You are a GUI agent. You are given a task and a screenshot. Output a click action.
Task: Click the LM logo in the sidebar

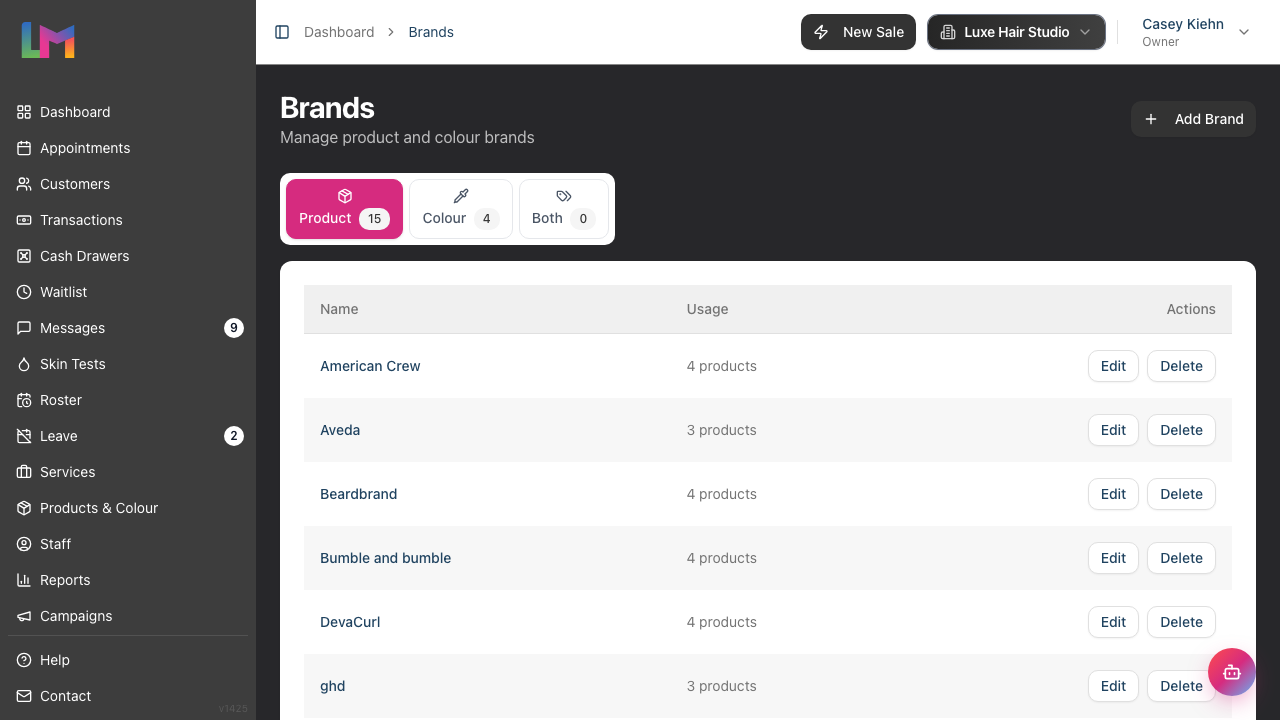[48, 40]
